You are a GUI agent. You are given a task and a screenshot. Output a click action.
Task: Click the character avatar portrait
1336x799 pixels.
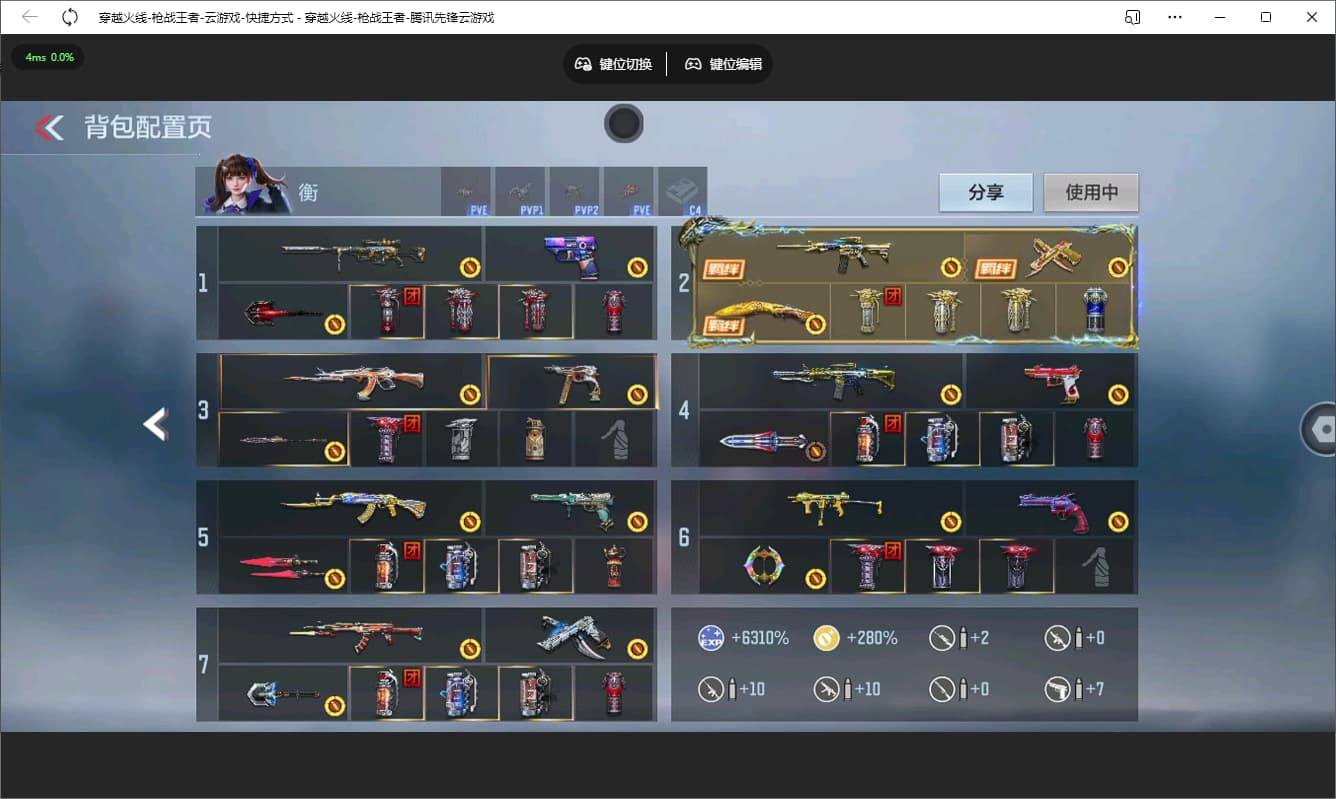[243, 185]
